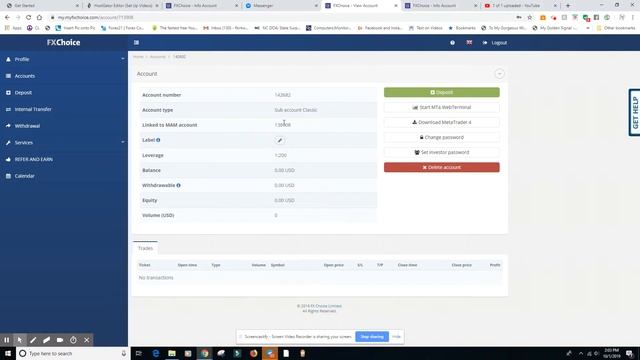Open the Profile sidebar item
Viewport: 640px width, 360px height.
(x=22, y=59)
